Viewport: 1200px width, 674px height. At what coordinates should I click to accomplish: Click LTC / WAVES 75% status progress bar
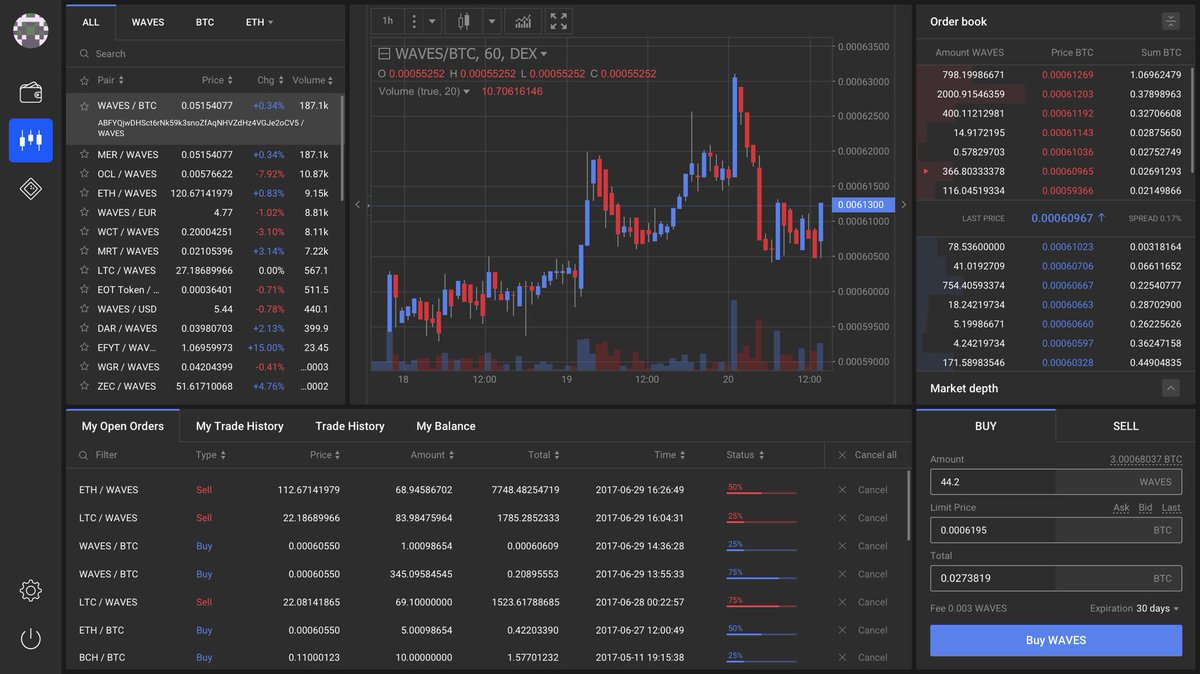762,602
